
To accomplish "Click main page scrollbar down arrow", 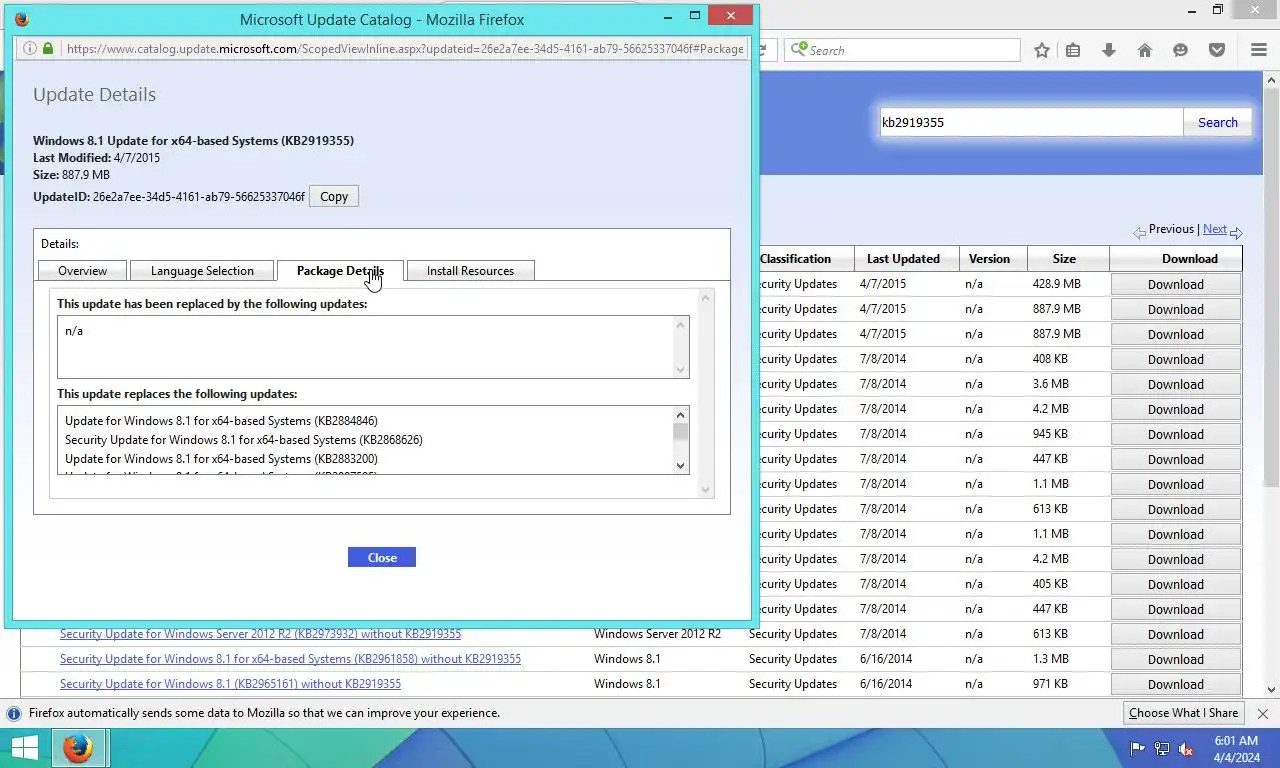I will pyautogui.click(x=1272, y=689).
